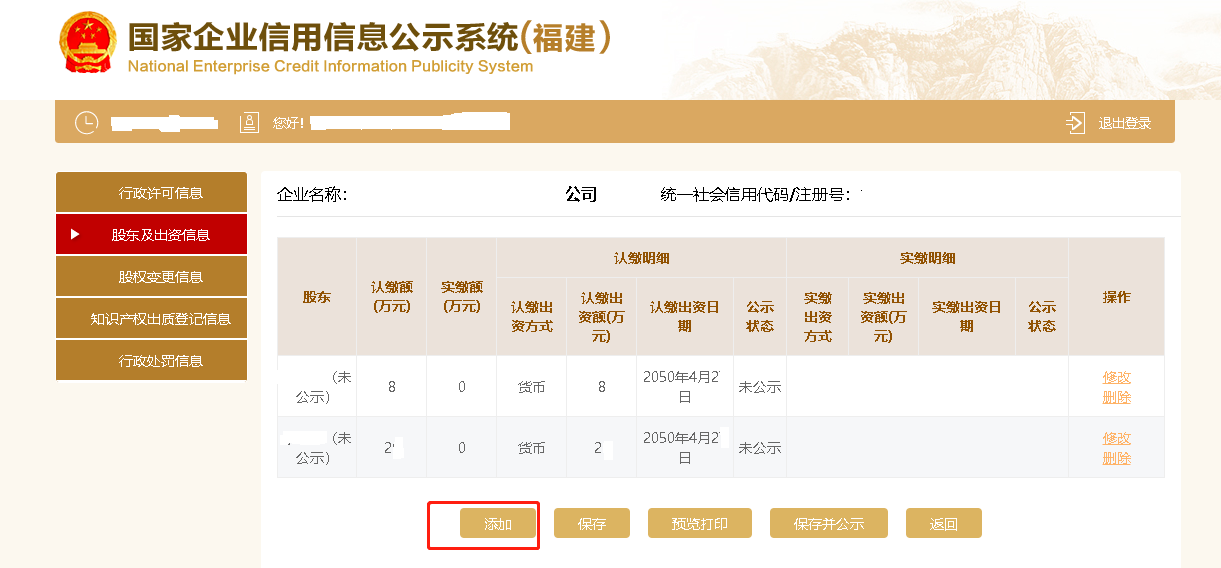Image resolution: width=1221 pixels, height=568 pixels.
Task: Open 行政处罚信息 in the sidebar
Action: 151,361
